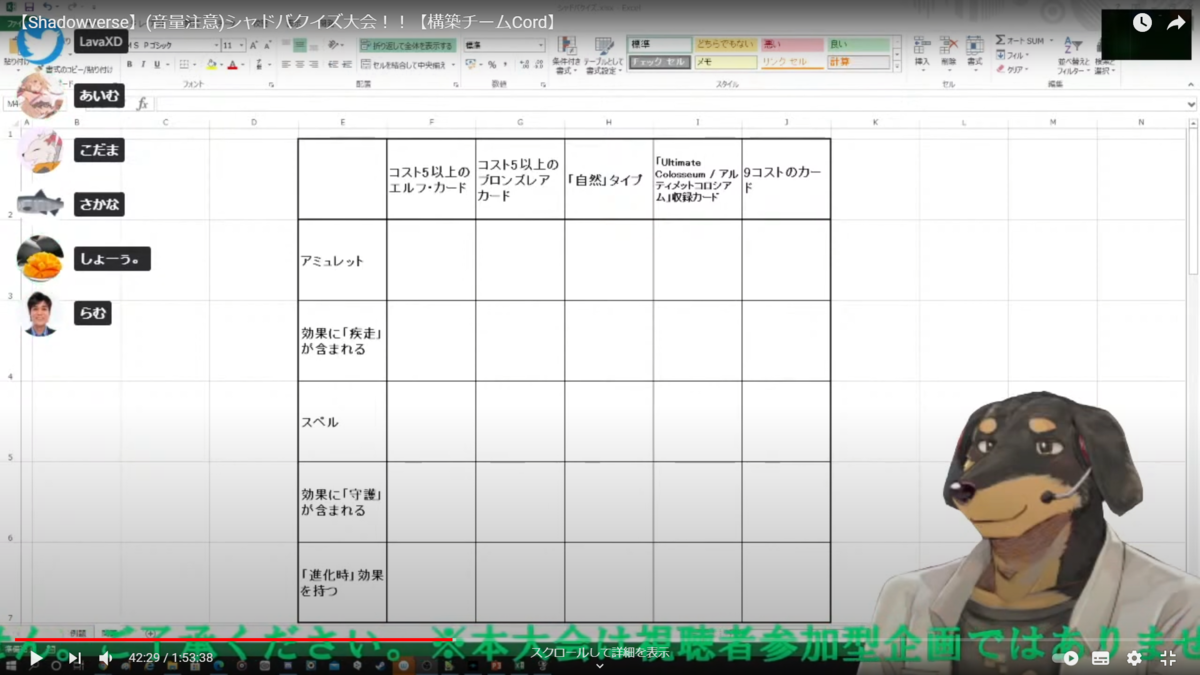Toggle middle vertical alignment
The height and width of the screenshot is (675, 1200).
[299, 45]
